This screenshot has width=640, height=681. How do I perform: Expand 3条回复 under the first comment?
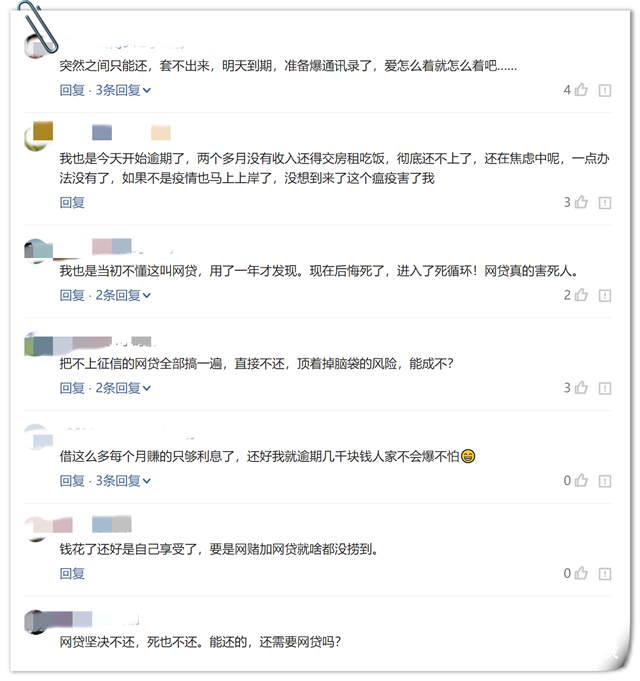click(x=123, y=90)
